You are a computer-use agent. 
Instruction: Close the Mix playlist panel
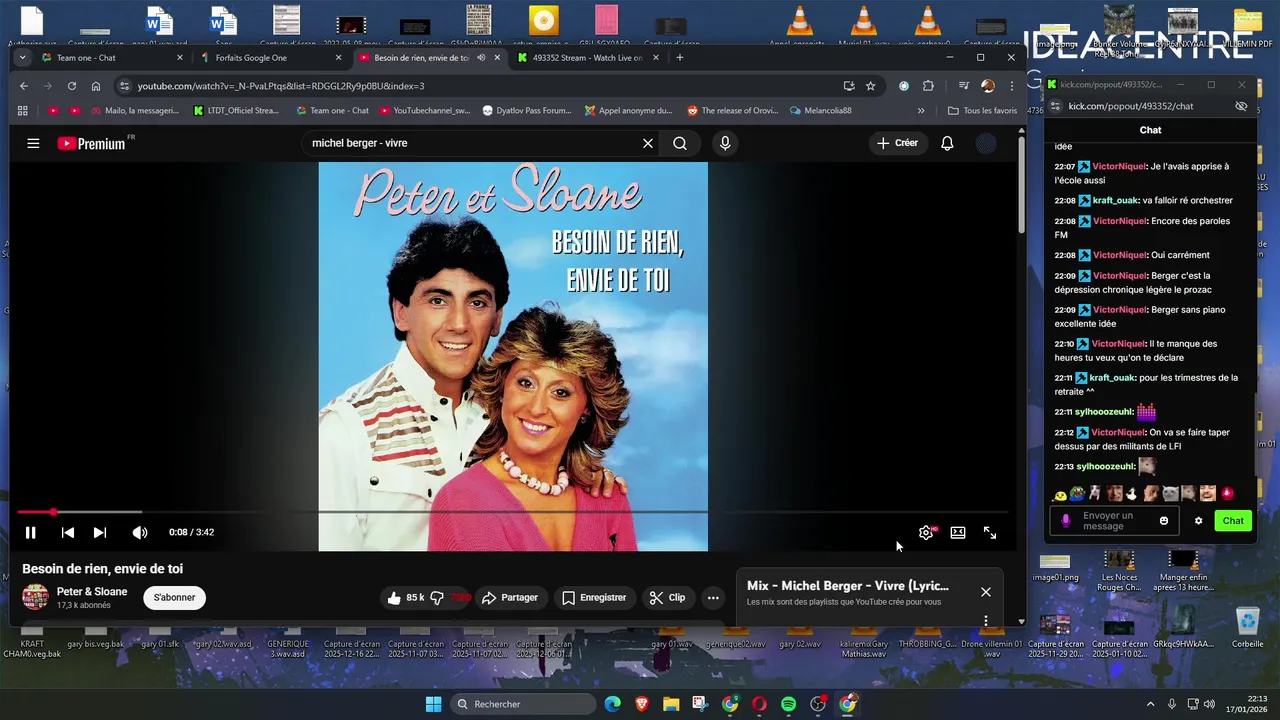(x=986, y=592)
